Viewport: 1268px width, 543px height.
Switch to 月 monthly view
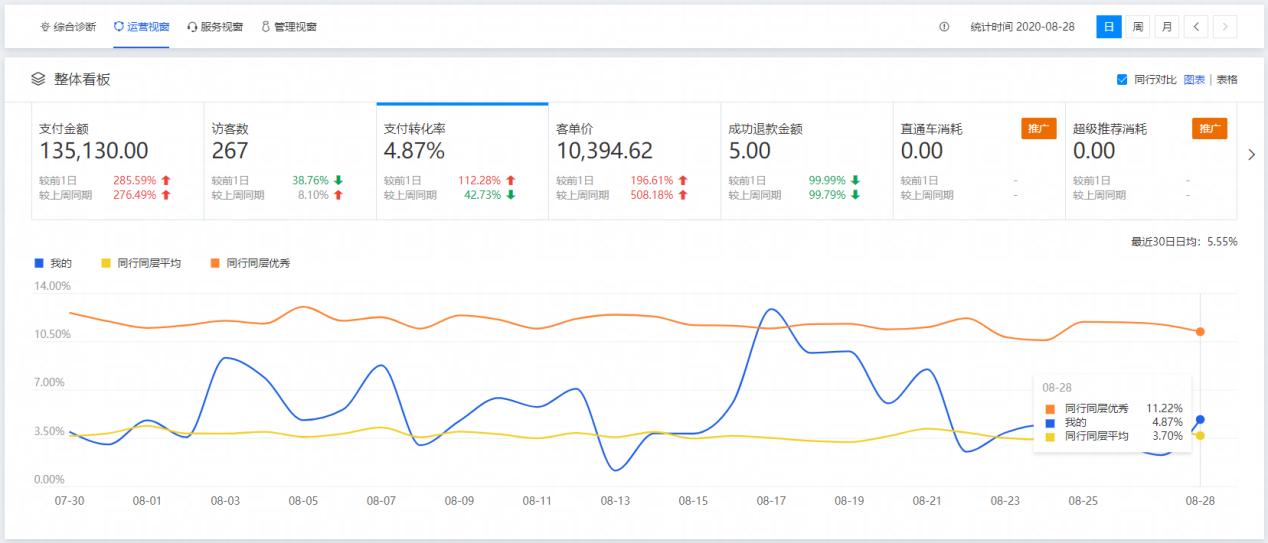[1166, 27]
